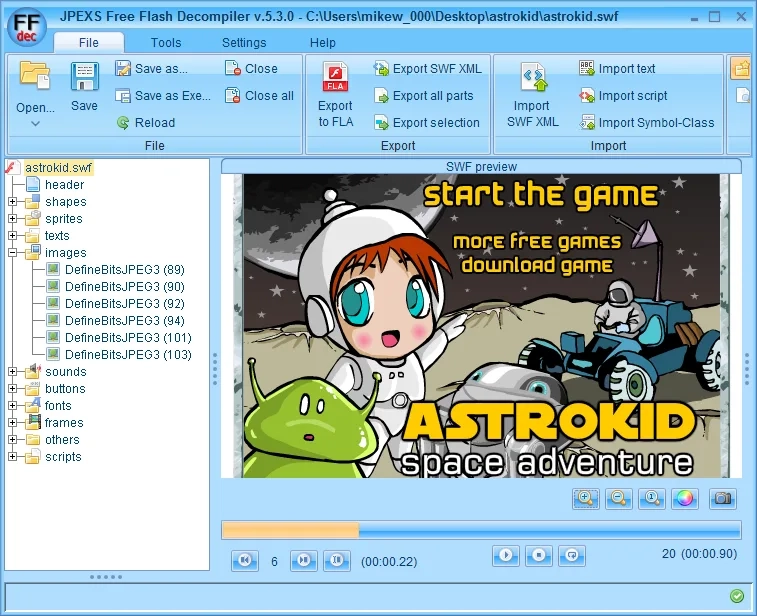Expand the texts folder

tap(13, 236)
